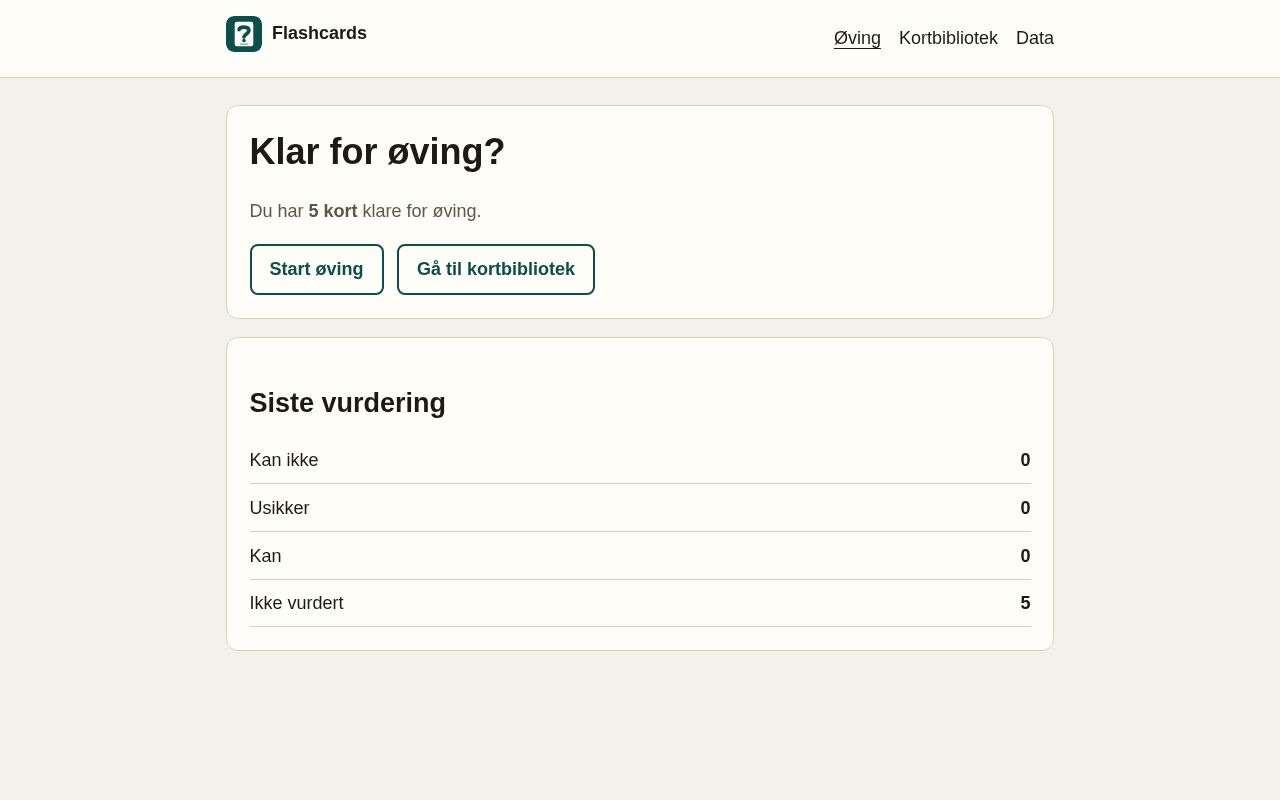Screen dimensions: 1280x800
Task: Click the Flashcards app title
Action: (x=319, y=33)
